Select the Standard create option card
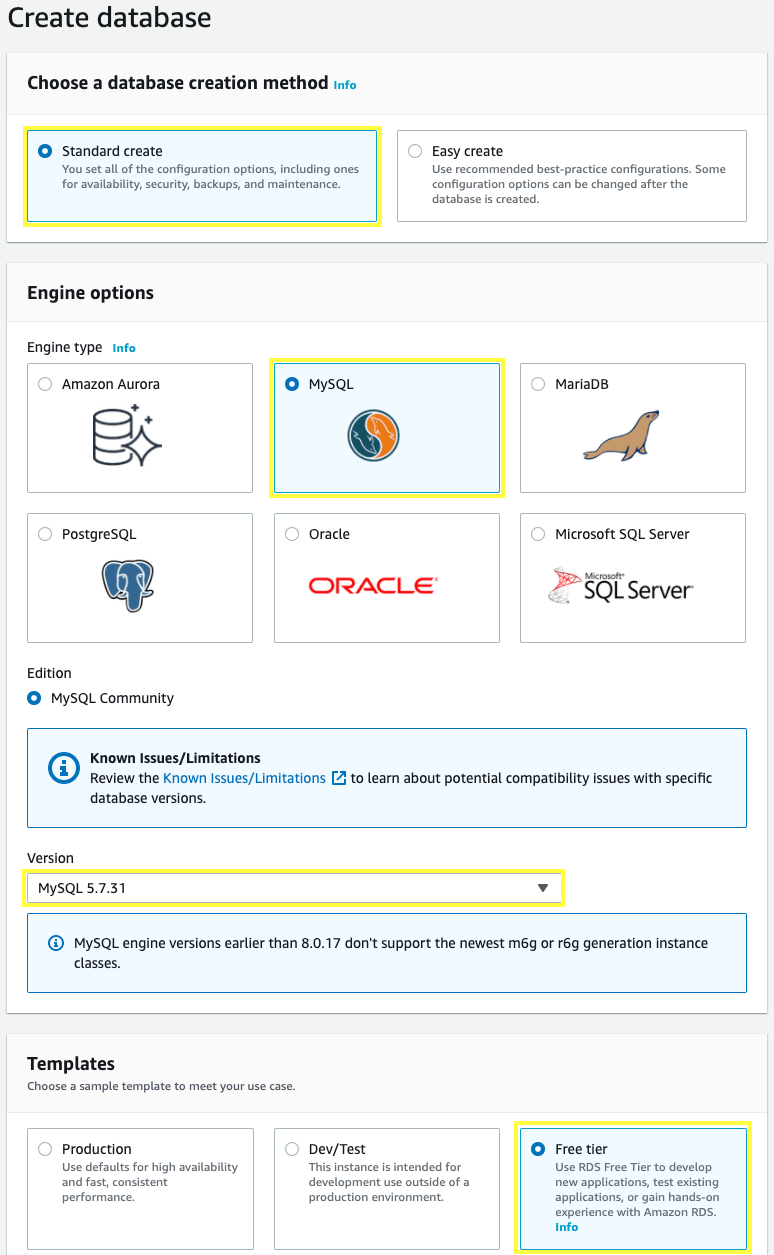774x1255 pixels. [202, 176]
